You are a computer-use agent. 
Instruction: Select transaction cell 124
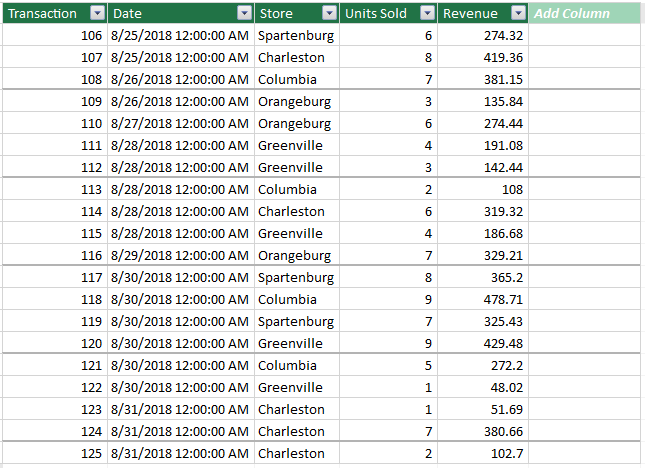click(55, 431)
